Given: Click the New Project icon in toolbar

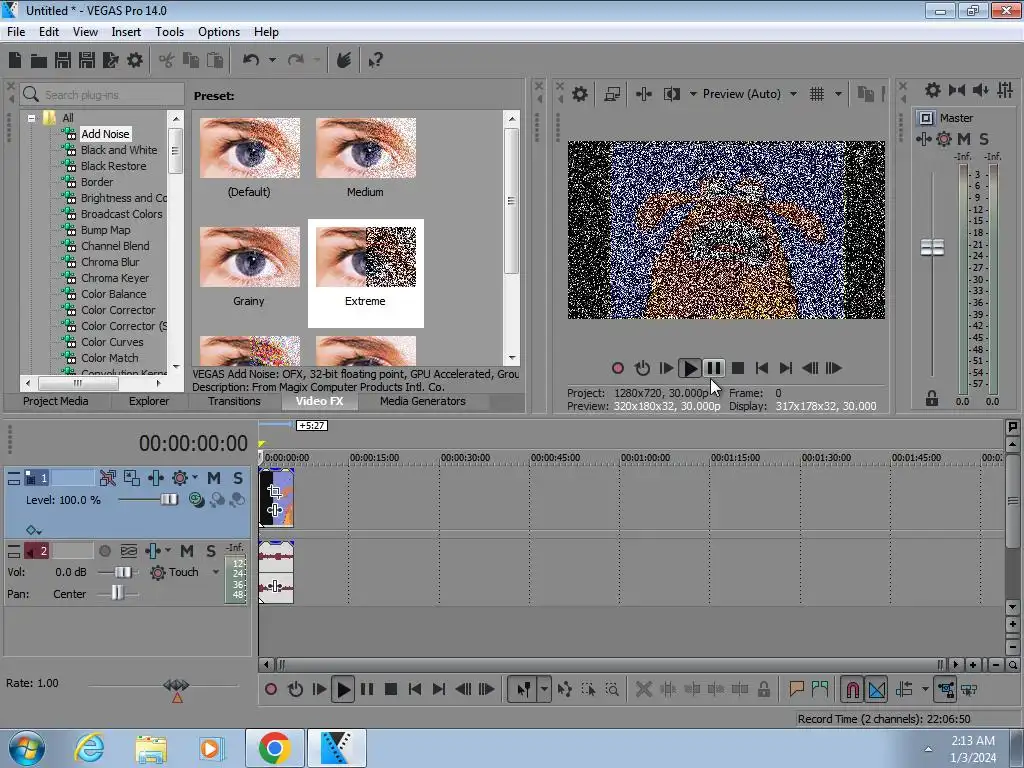Looking at the screenshot, I should coord(15,60).
